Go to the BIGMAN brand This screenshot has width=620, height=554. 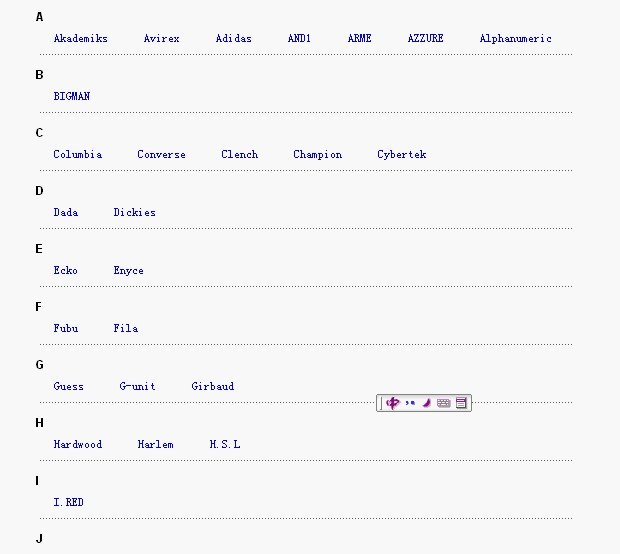(x=71, y=97)
